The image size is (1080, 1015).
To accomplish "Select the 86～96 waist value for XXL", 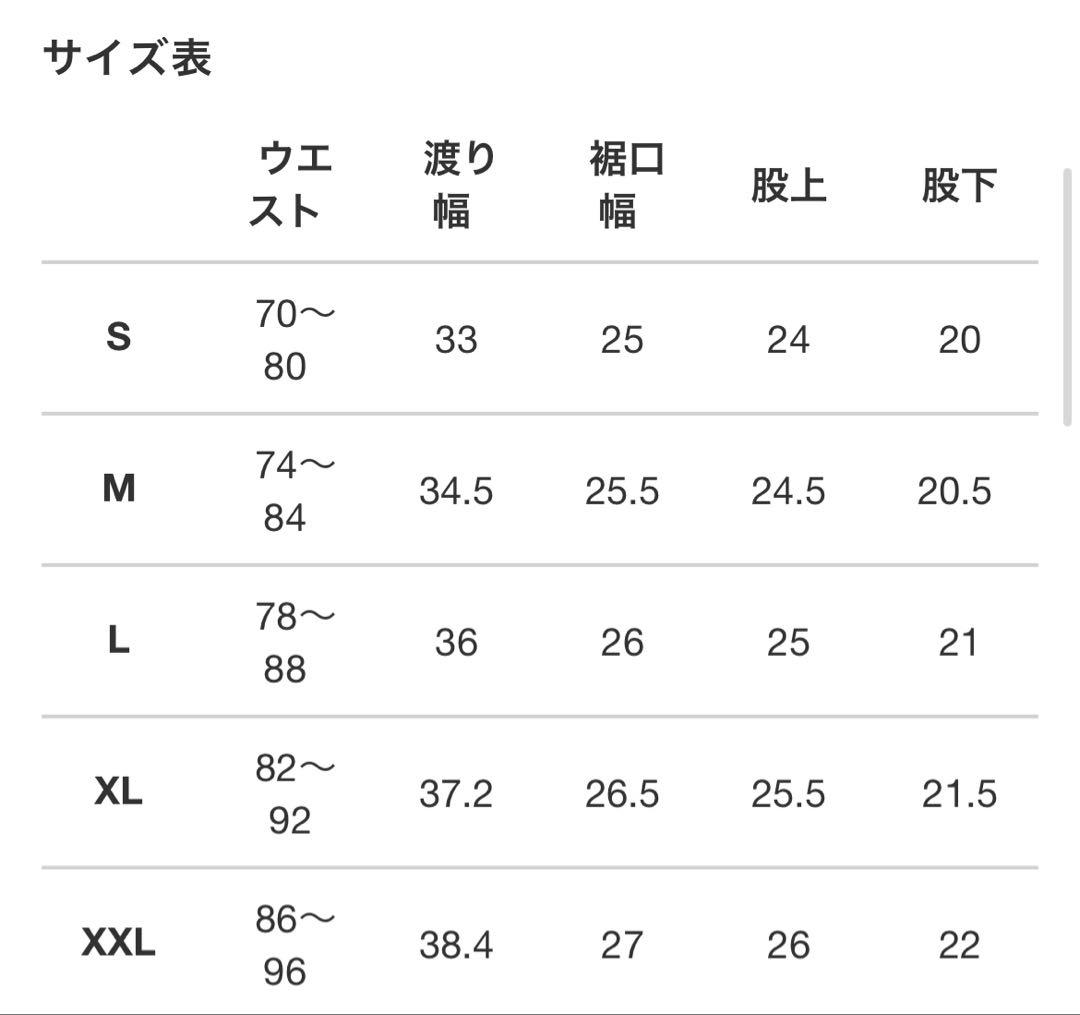I will click(290, 945).
